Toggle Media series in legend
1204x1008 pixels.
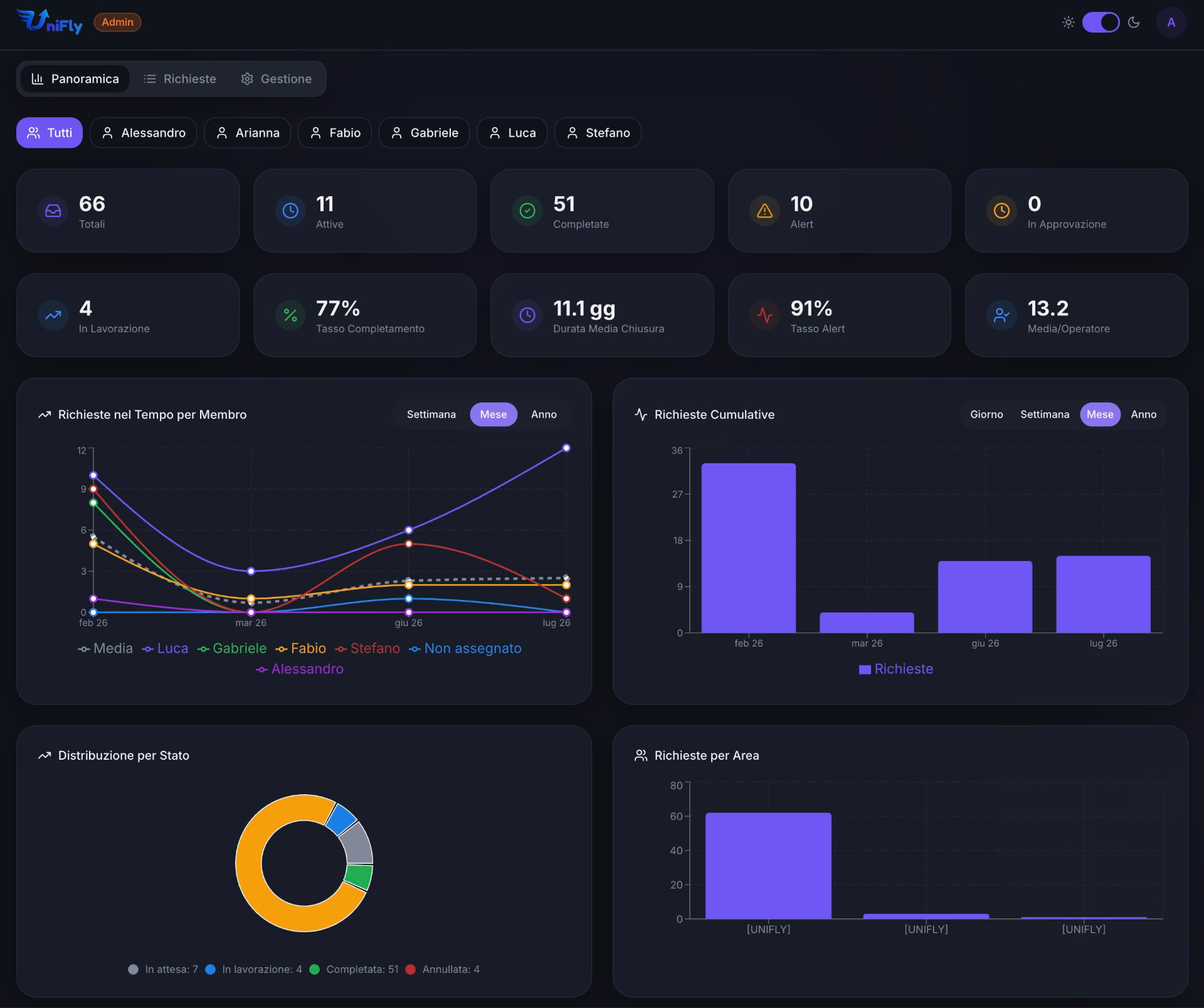(x=105, y=648)
